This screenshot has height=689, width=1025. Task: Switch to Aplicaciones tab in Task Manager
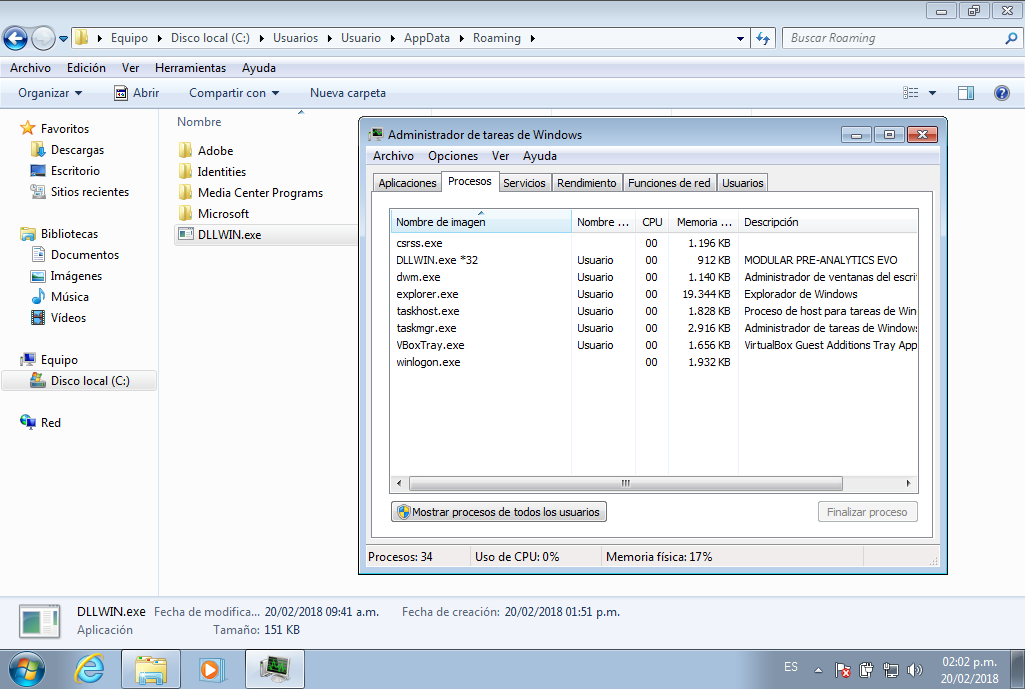click(407, 183)
